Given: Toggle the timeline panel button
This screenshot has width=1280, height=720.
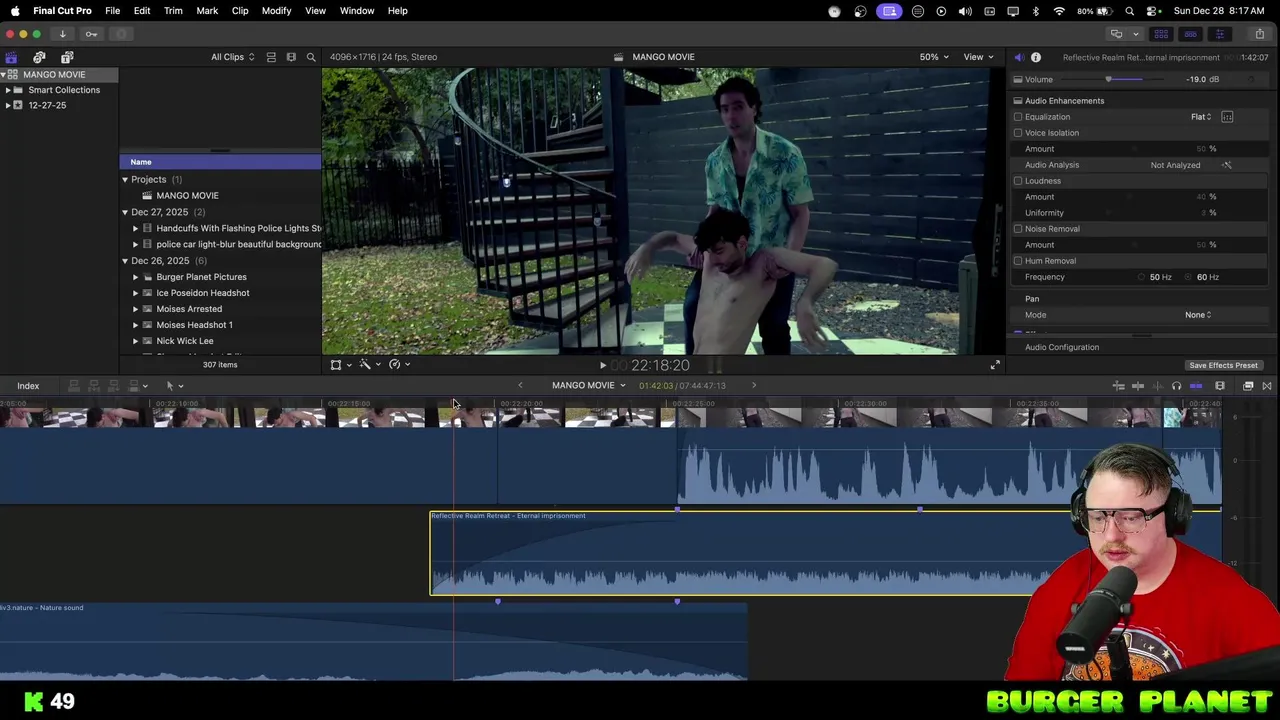Looking at the screenshot, I should click(x=1190, y=34).
